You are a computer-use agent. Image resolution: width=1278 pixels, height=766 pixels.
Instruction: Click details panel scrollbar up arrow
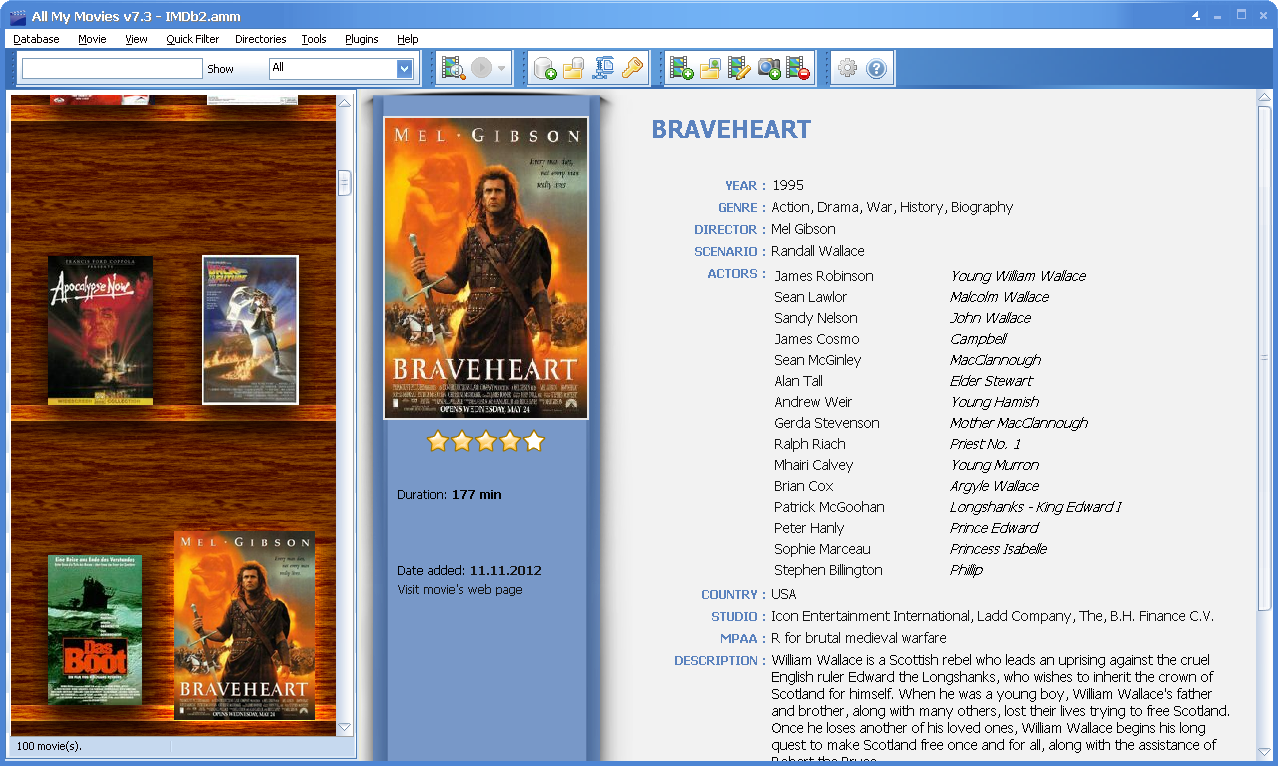[x=1265, y=98]
